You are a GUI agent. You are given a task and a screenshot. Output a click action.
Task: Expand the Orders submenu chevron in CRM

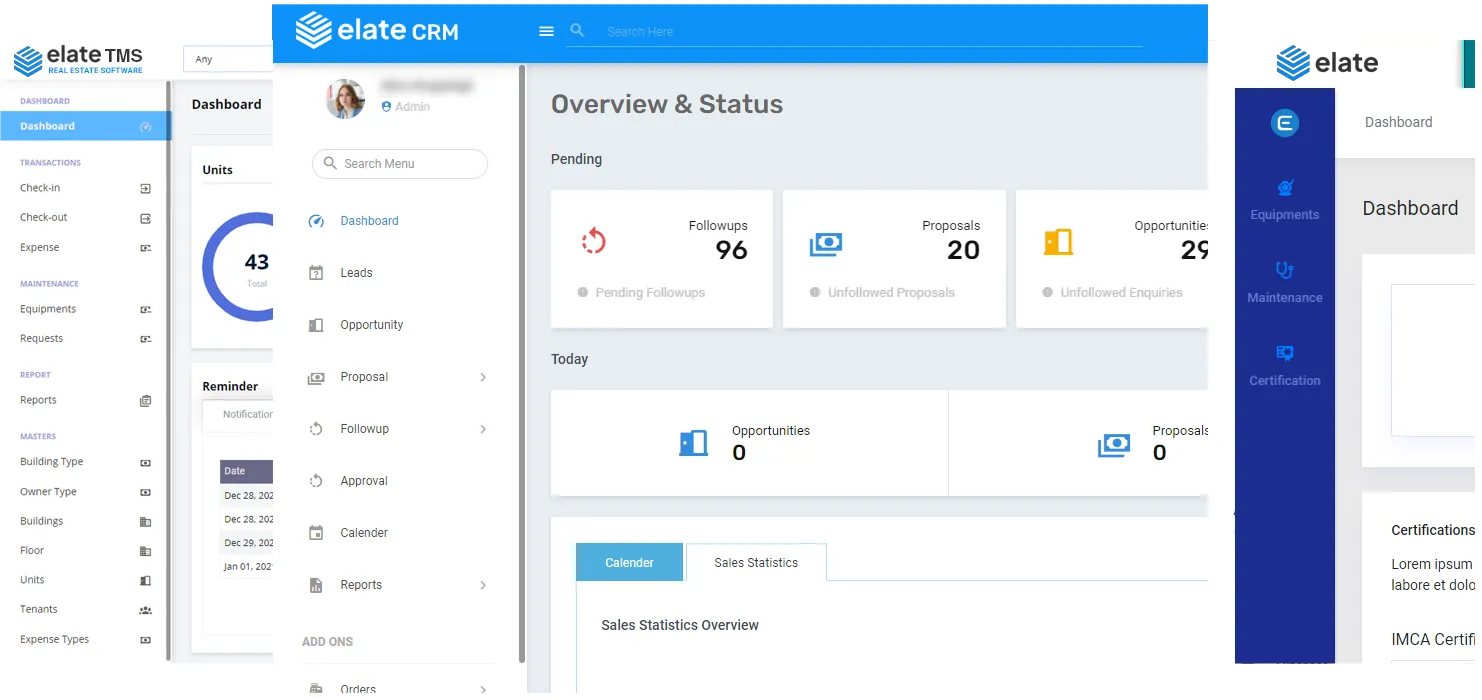[483, 689]
